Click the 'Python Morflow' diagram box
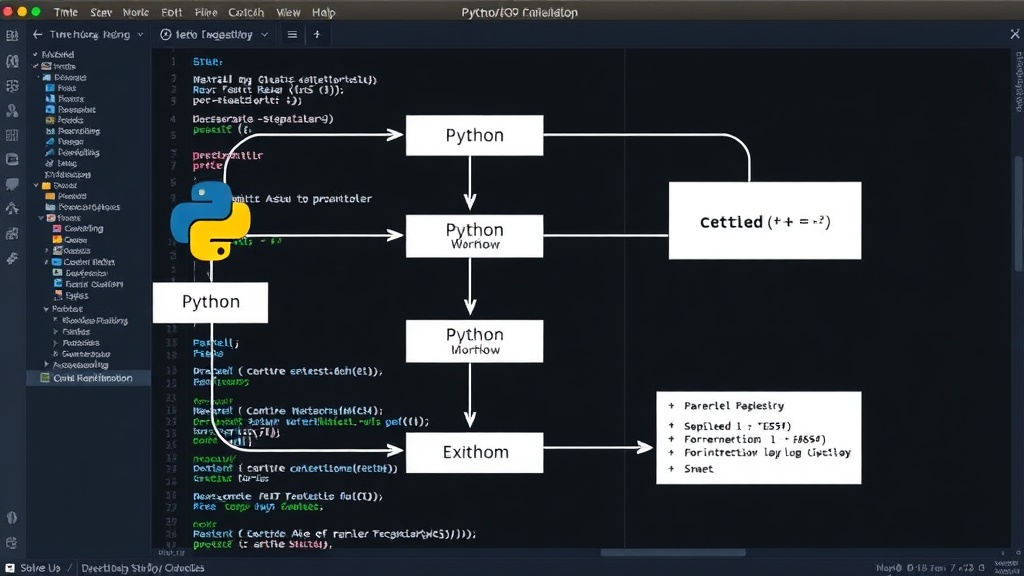The image size is (1024, 576). (x=474, y=341)
